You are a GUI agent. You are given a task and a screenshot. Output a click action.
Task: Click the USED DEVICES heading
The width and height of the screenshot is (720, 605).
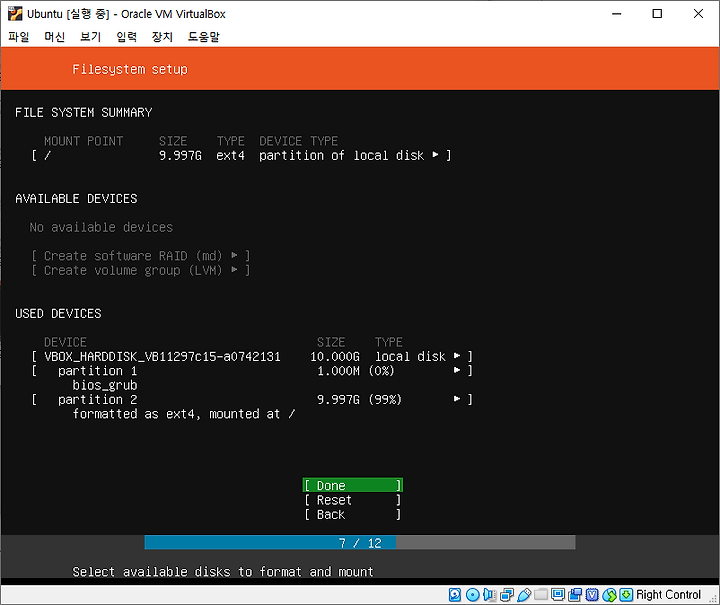pos(58,314)
